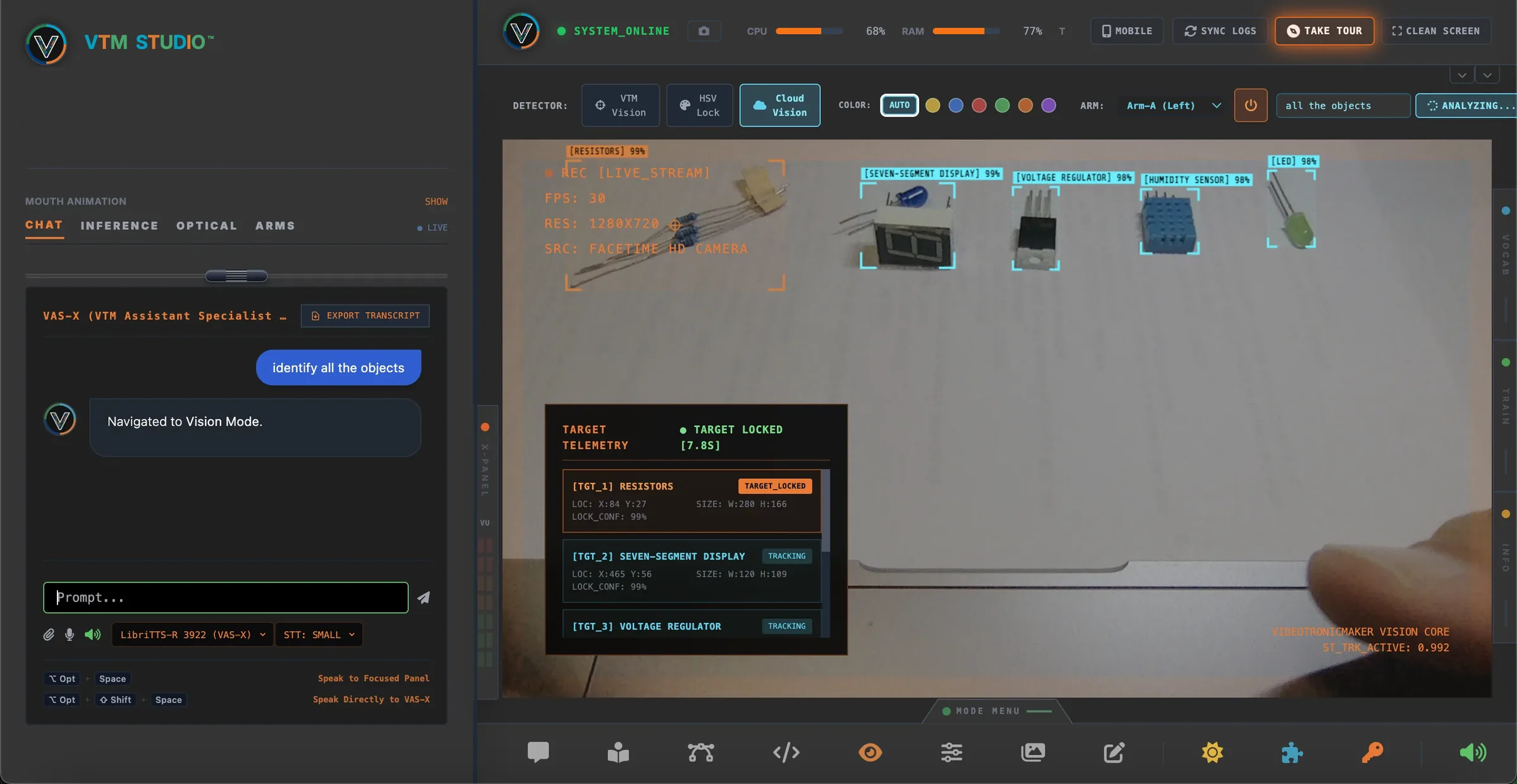Select the CHAT tab
1517x784 pixels.
click(44, 225)
